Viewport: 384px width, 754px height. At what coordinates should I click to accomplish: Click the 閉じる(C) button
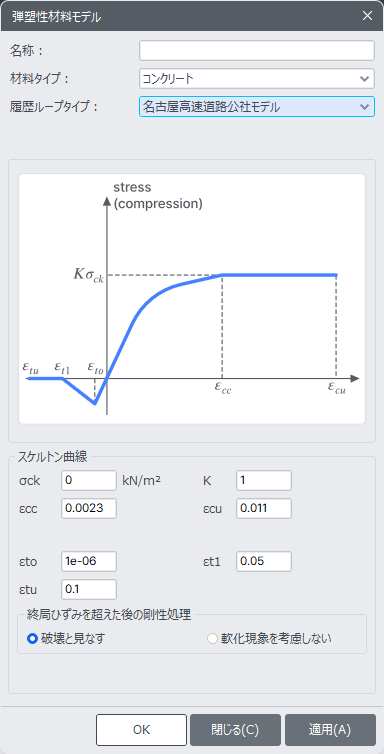235,729
